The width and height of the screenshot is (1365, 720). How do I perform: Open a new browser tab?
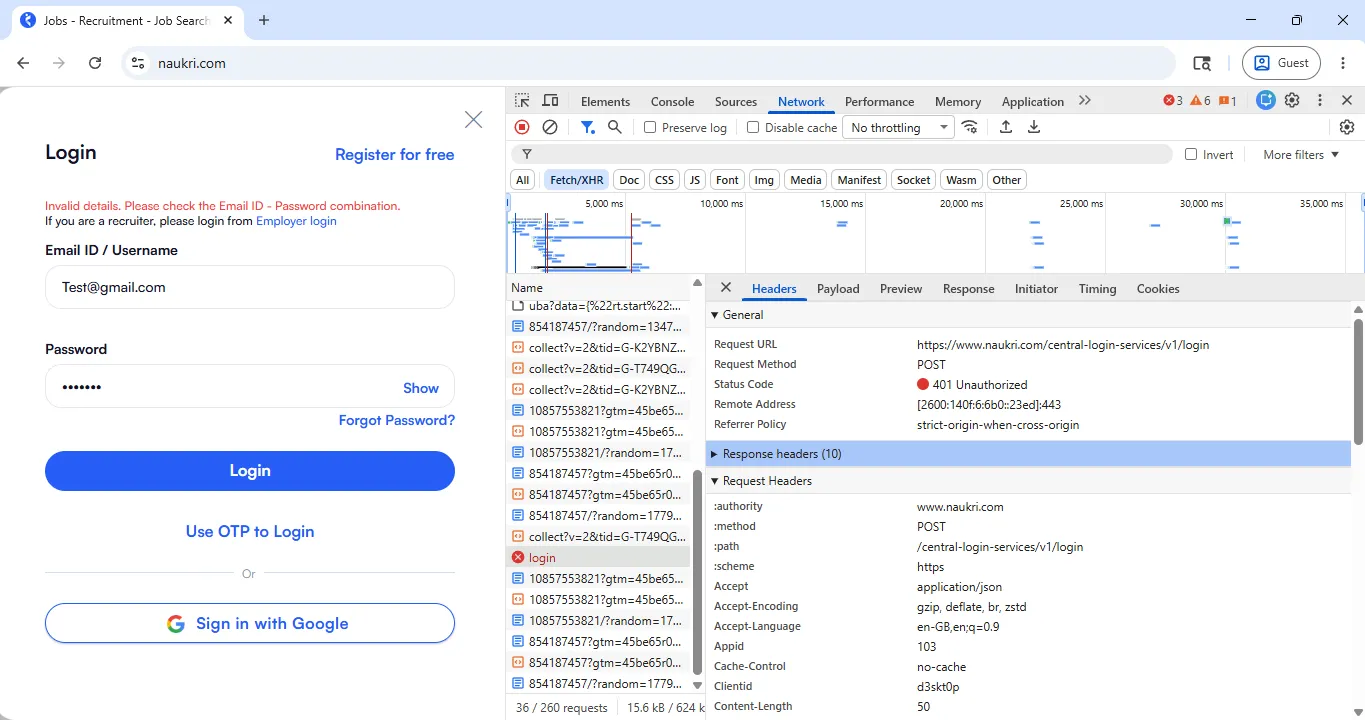point(264,20)
